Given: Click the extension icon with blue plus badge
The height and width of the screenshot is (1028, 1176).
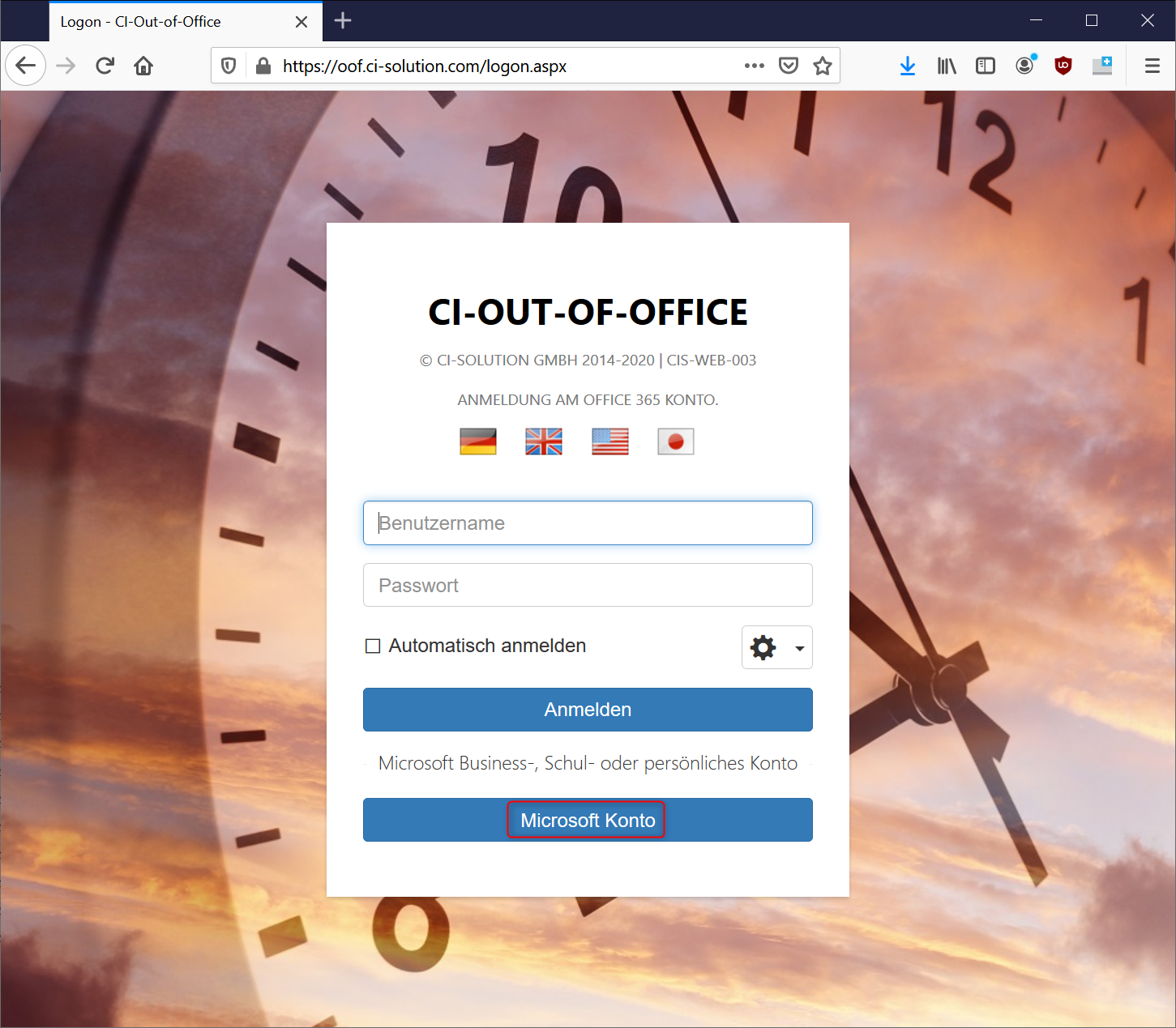Looking at the screenshot, I should click(x=1102, y=66).
